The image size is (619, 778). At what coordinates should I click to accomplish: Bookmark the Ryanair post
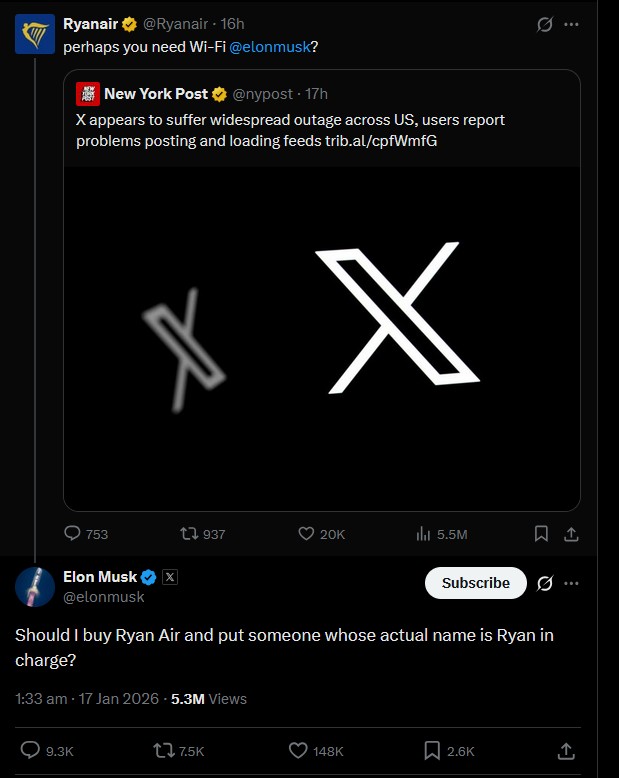tap(541, 534)
